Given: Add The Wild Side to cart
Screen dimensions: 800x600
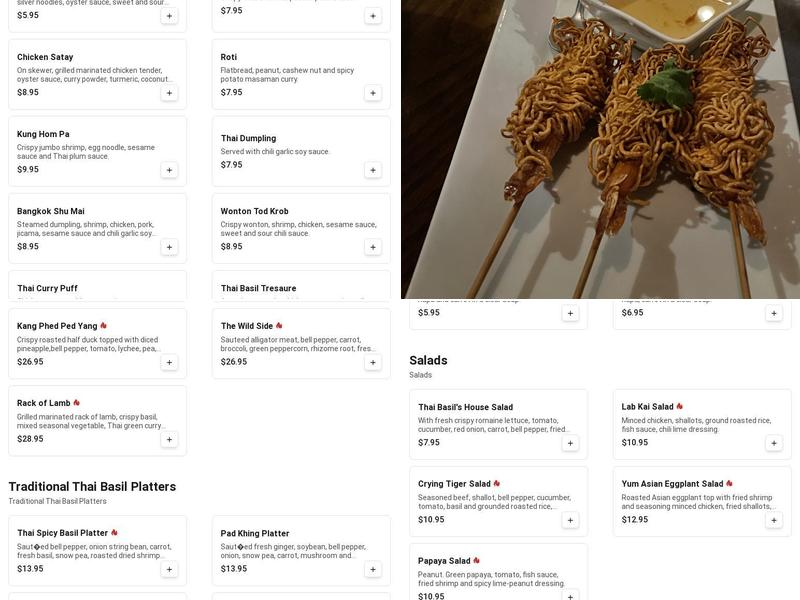Looking at the screenshot, I should coord(373,362).
